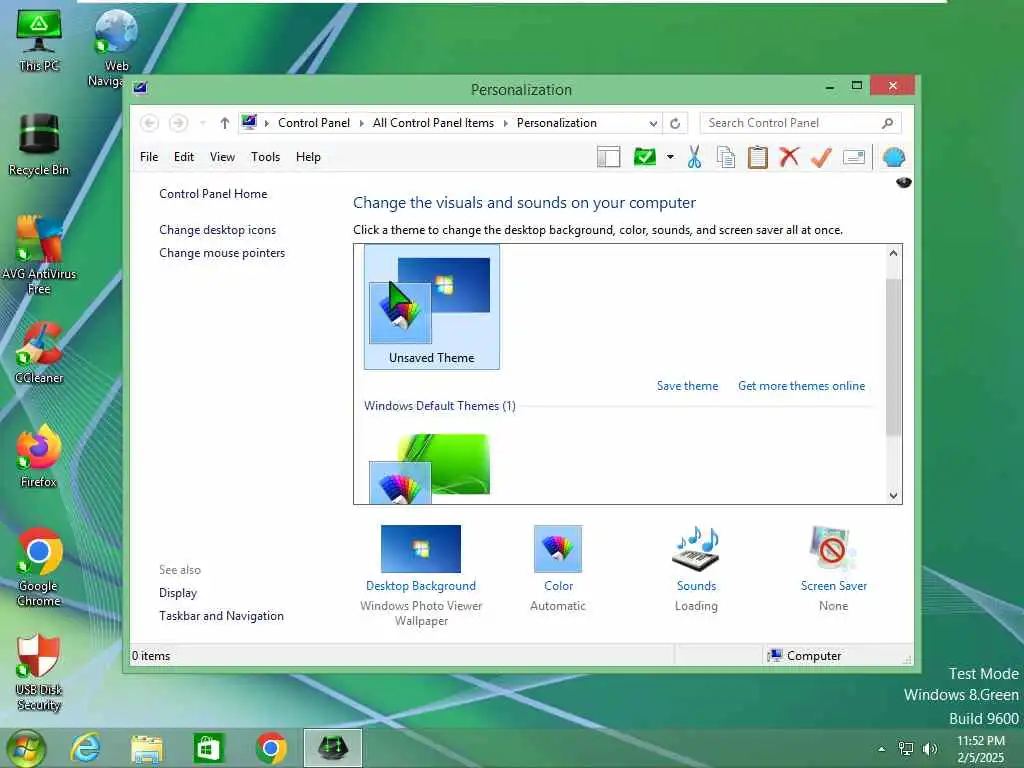Screen dimensions: 1024x768
Task: Select the Unsaved Theme thumbnail
Action: coord(432,307)
